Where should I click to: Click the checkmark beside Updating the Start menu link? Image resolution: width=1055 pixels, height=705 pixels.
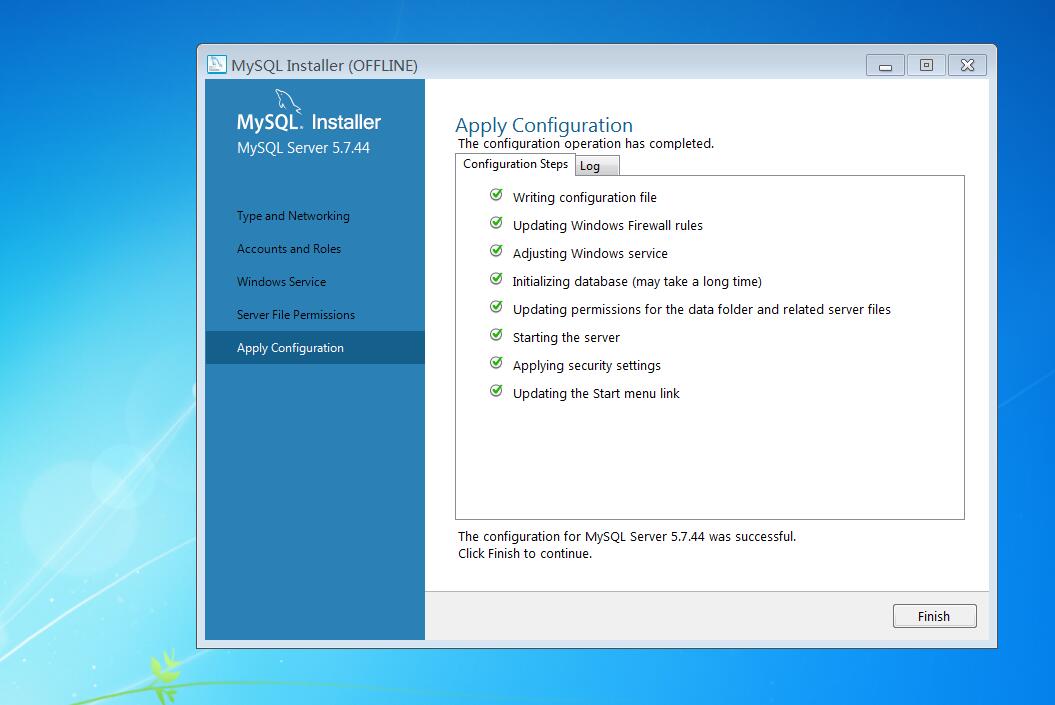496,391
